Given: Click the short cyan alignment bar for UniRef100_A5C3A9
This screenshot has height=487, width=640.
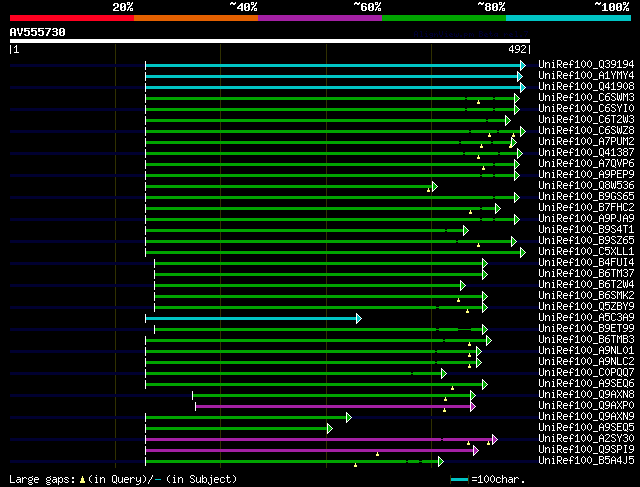Looking at the screenshot, I should click(251, 318).
